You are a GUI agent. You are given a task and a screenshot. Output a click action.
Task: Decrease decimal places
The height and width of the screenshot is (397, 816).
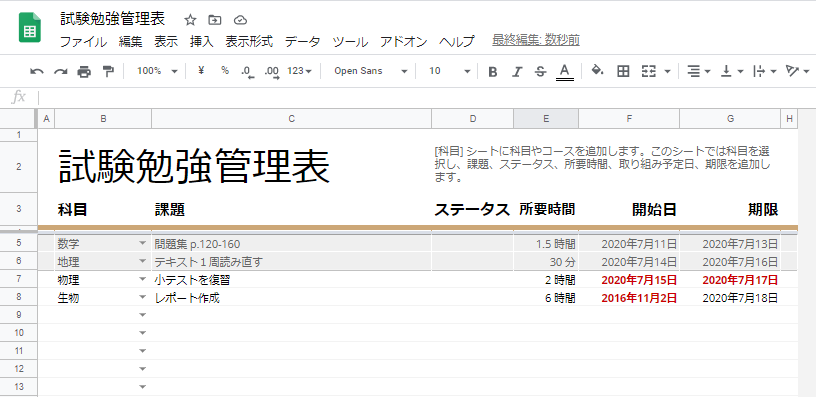248,72
